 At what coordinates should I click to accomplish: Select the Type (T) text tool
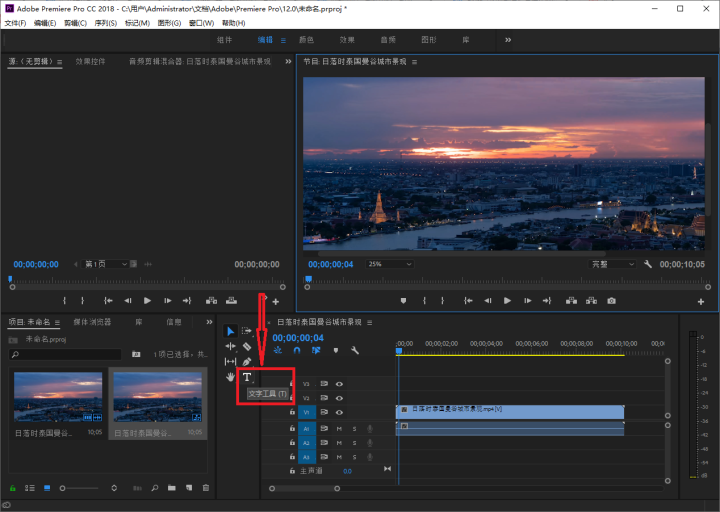pos(247,377)
